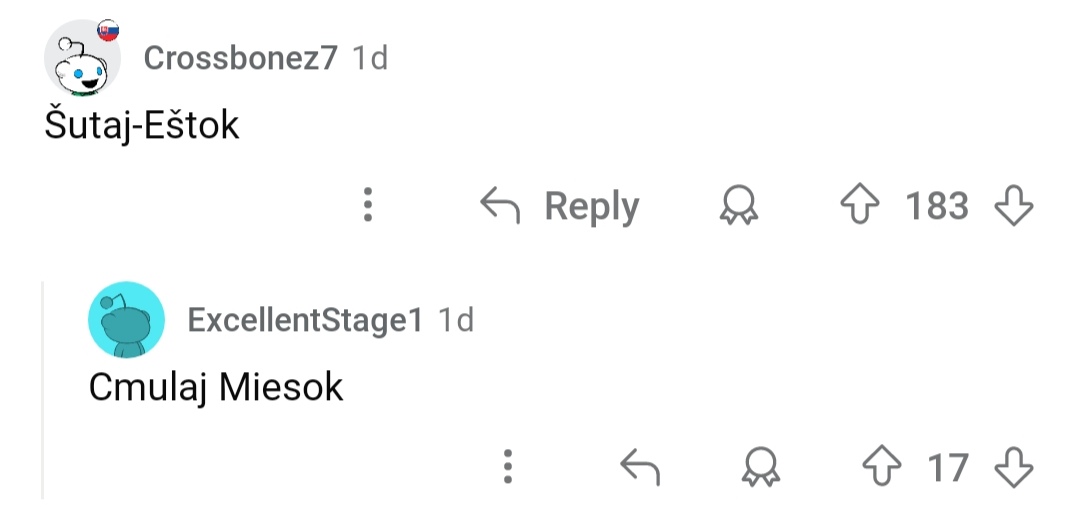The height and width of the screenshot is (514, 1080).
Task: Open the three-dot menu on Crossbonez7's comment
Action: 368,205
